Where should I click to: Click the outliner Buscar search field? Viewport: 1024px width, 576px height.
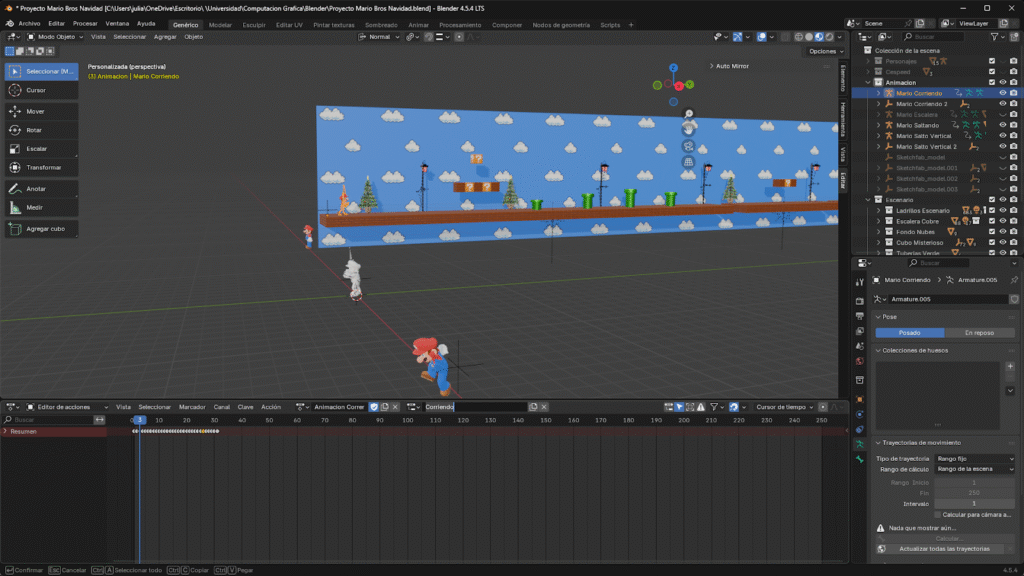935,36
